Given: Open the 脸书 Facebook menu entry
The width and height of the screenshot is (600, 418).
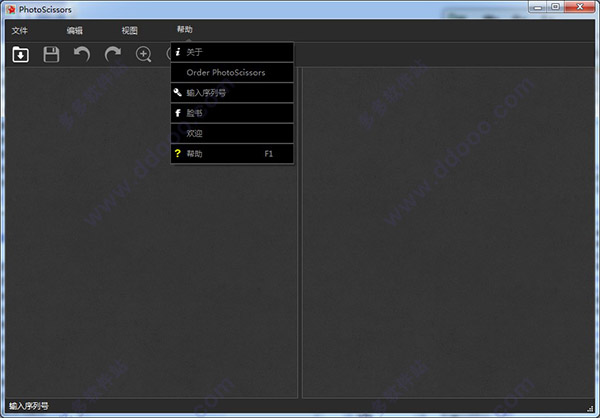Looking at the screenshot, I should point(232,113).
